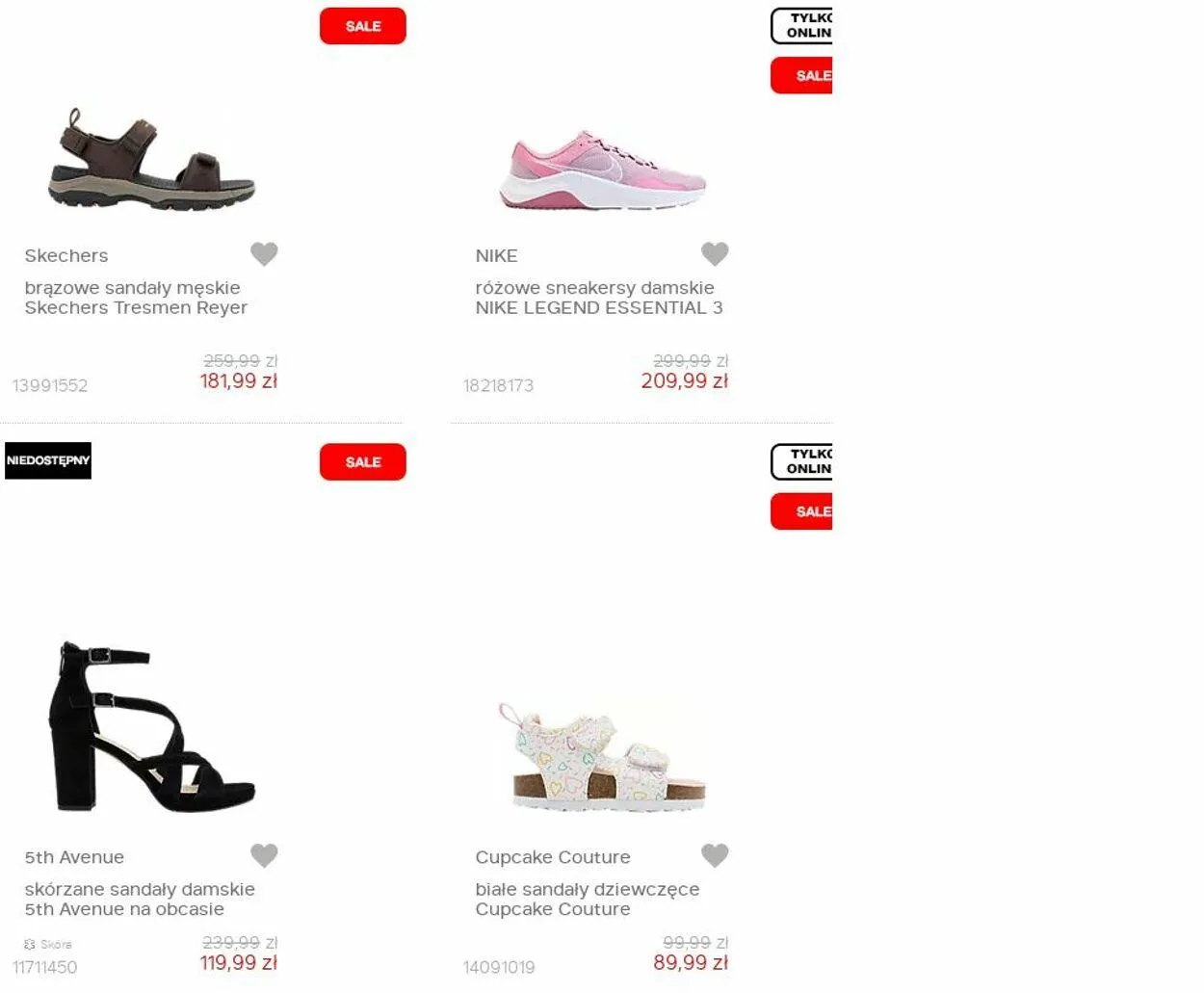Favorite the Skechers Tresmen Reyer sandals
This screenshot has height=993, width=1204.
(x=264, y=254)
